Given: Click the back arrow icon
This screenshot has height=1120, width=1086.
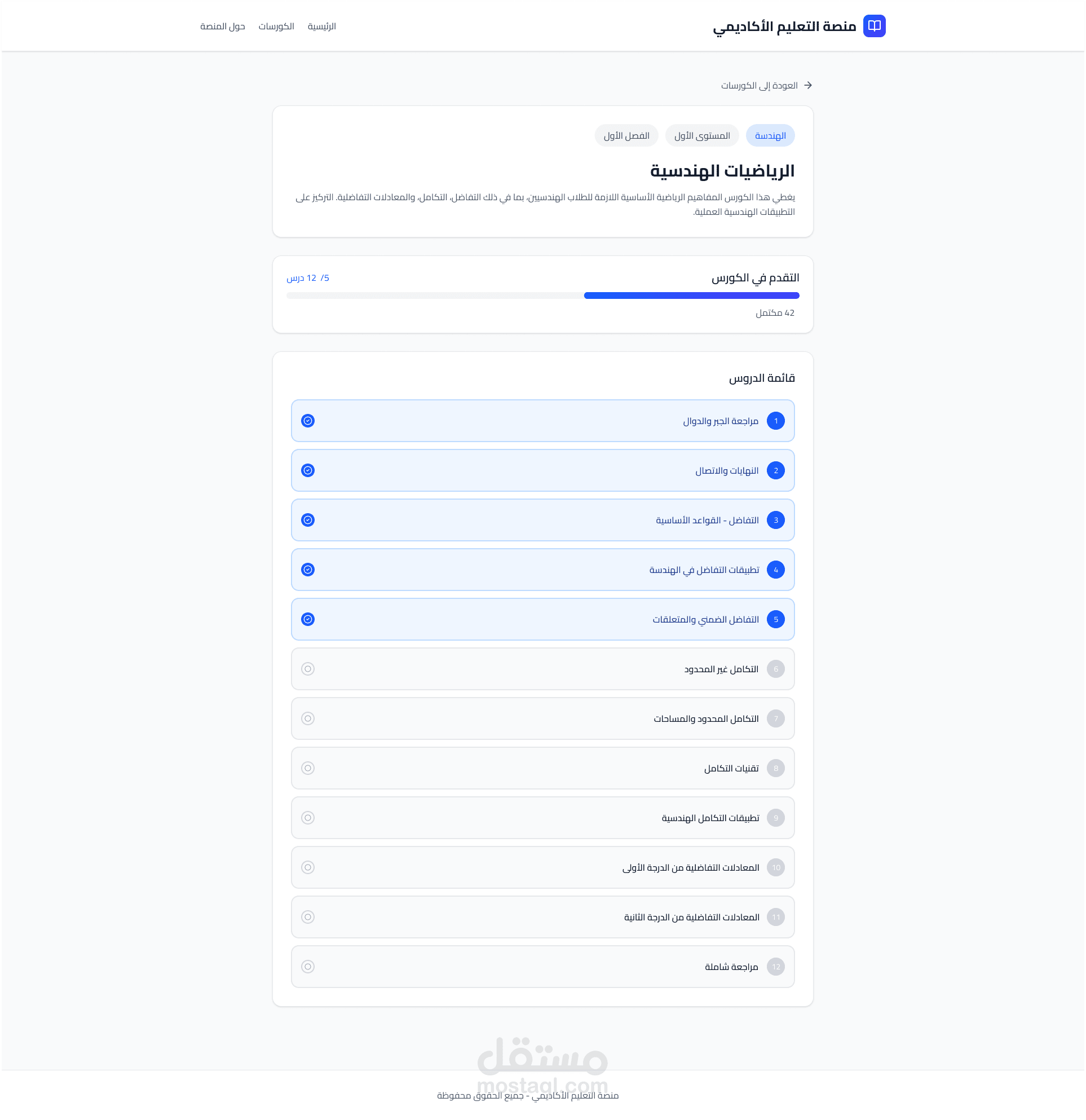Looking at the screenshot, I should [x=808, y=85].
